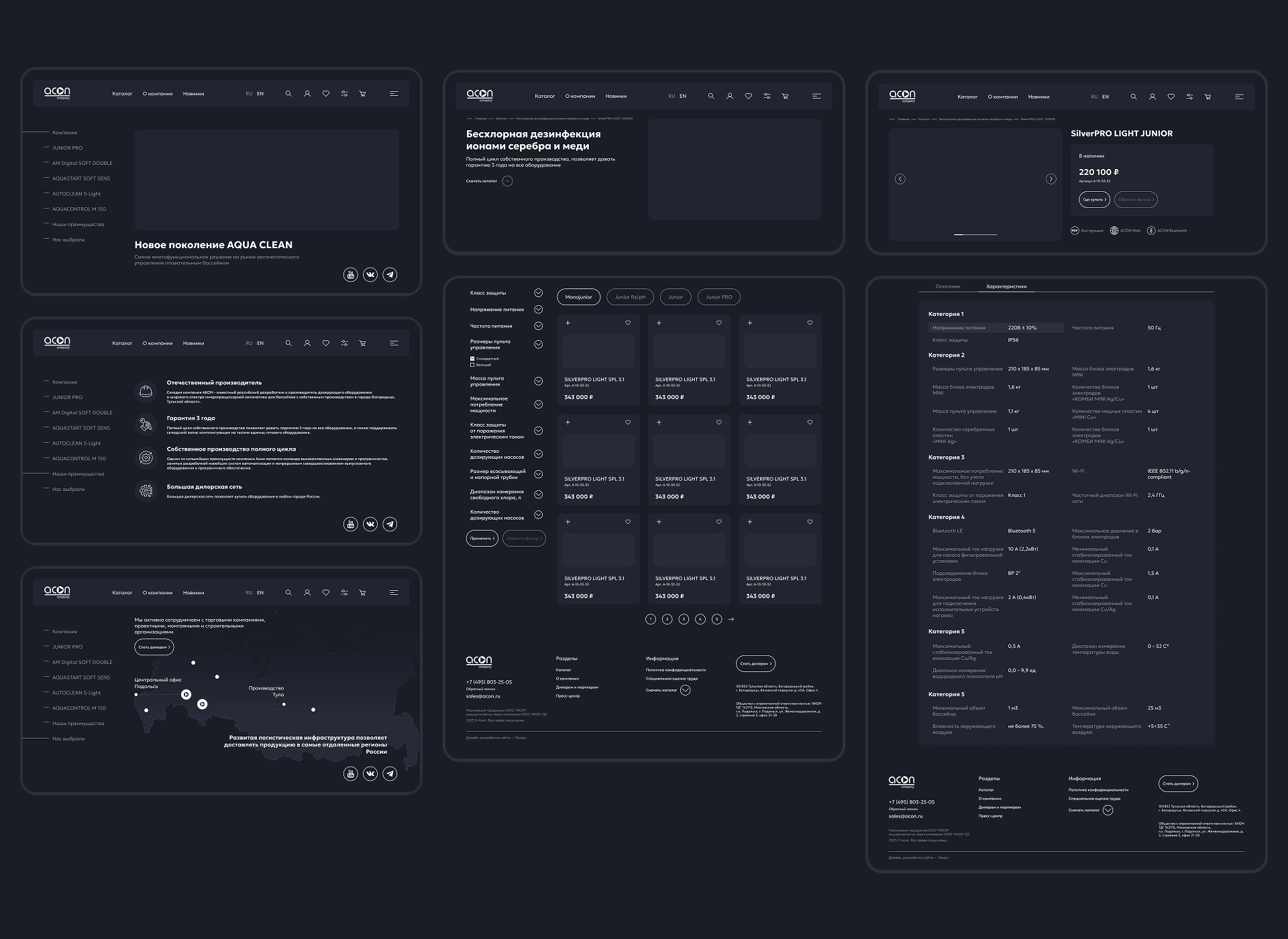This screenshot has height=939, width=1288.
Task: Check the Большой filter checkbox
Action: (472, 365)
